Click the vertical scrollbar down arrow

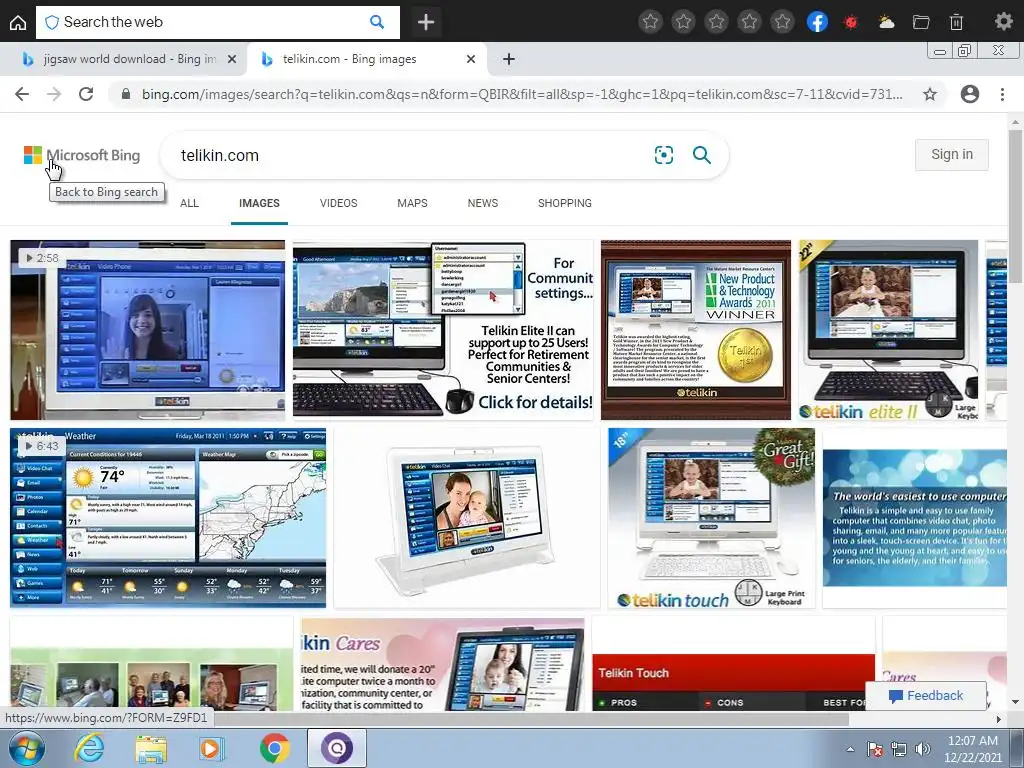tap(1015, 703)
